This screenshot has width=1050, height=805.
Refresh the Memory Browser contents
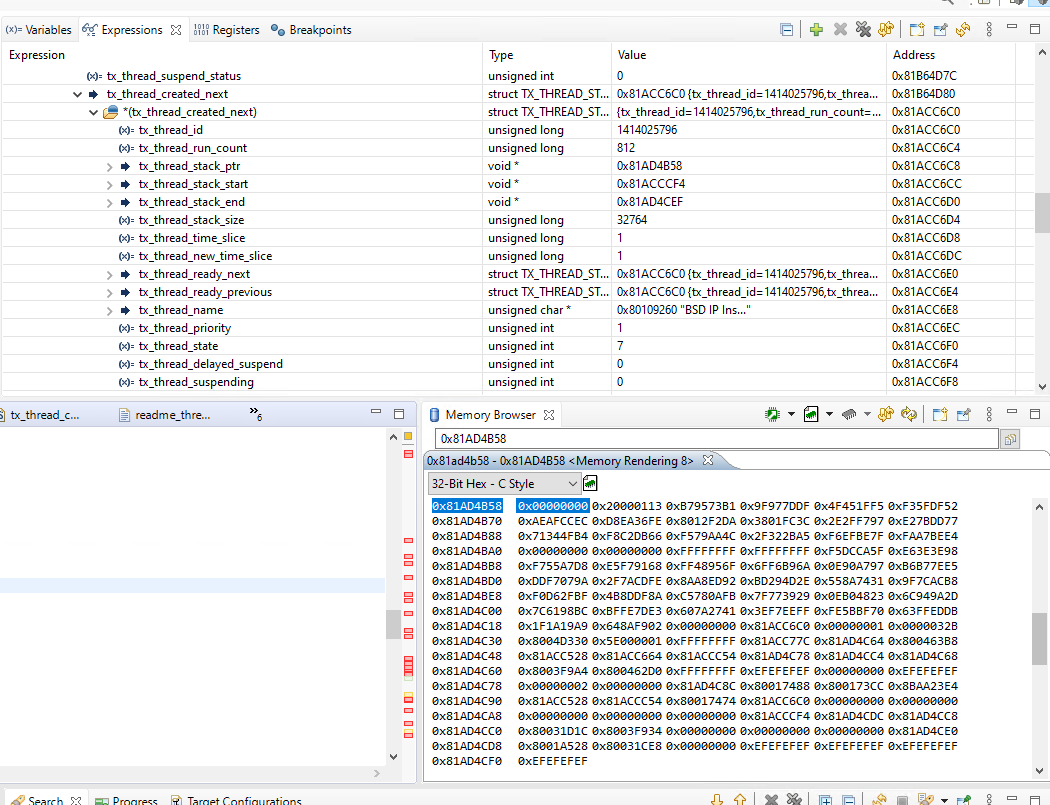point(909,413)
